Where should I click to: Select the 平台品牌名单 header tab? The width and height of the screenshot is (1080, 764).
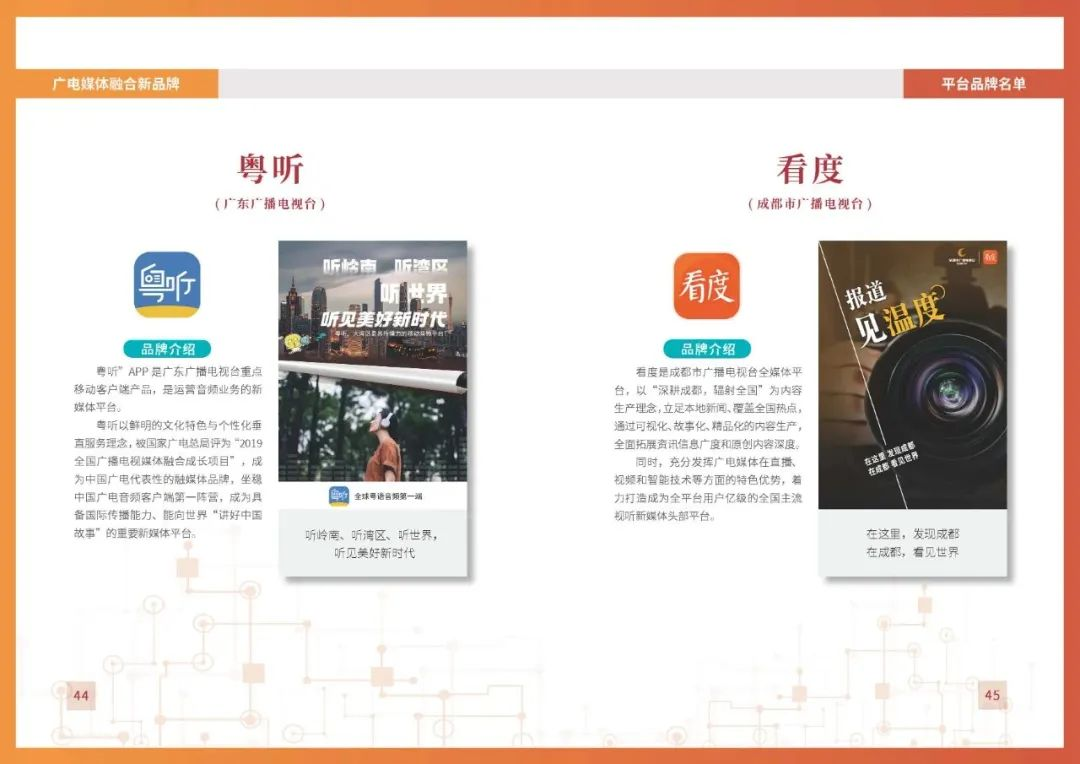(x=984, y=83)
